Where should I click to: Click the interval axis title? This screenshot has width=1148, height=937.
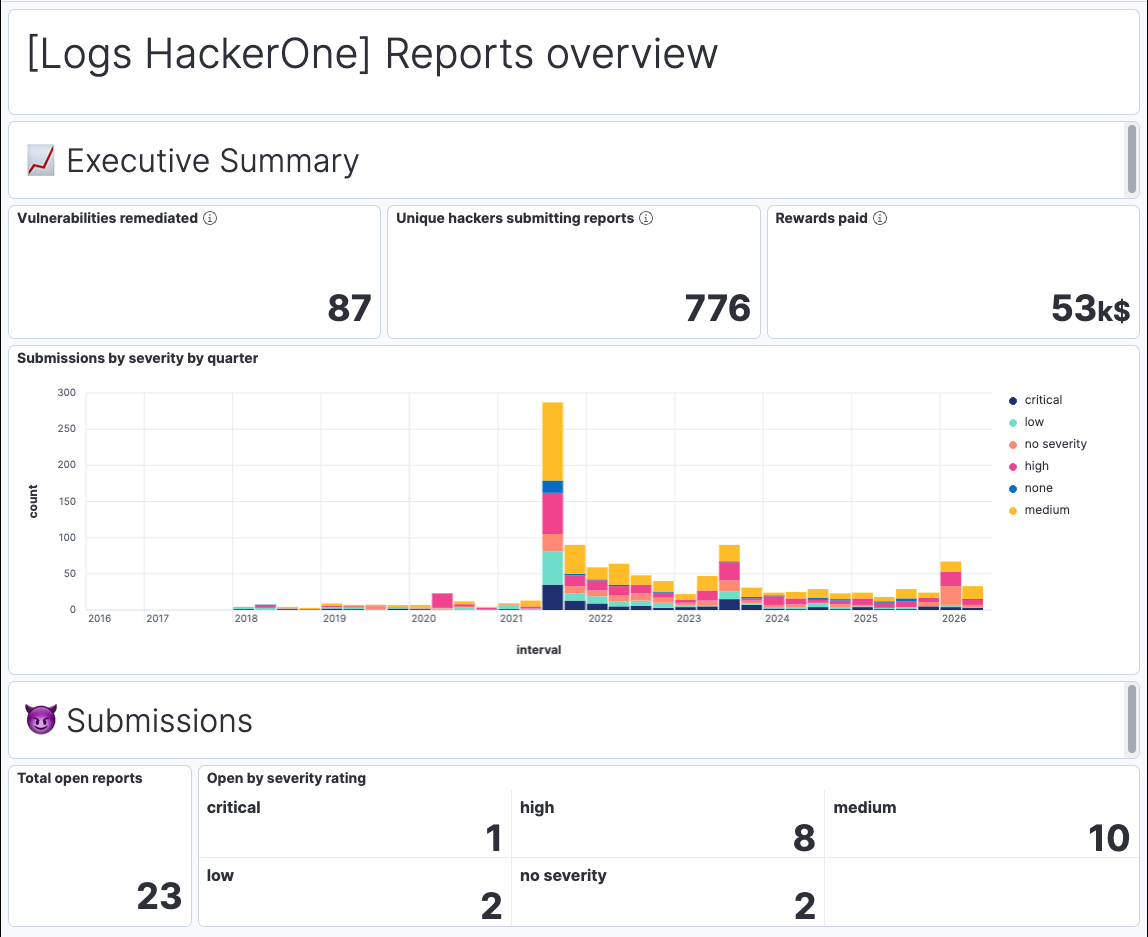coord(539,650)
